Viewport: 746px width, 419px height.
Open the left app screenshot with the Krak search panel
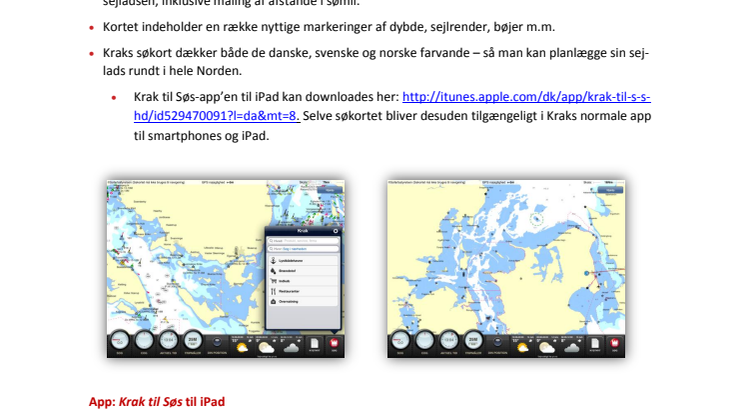(226, 269)
